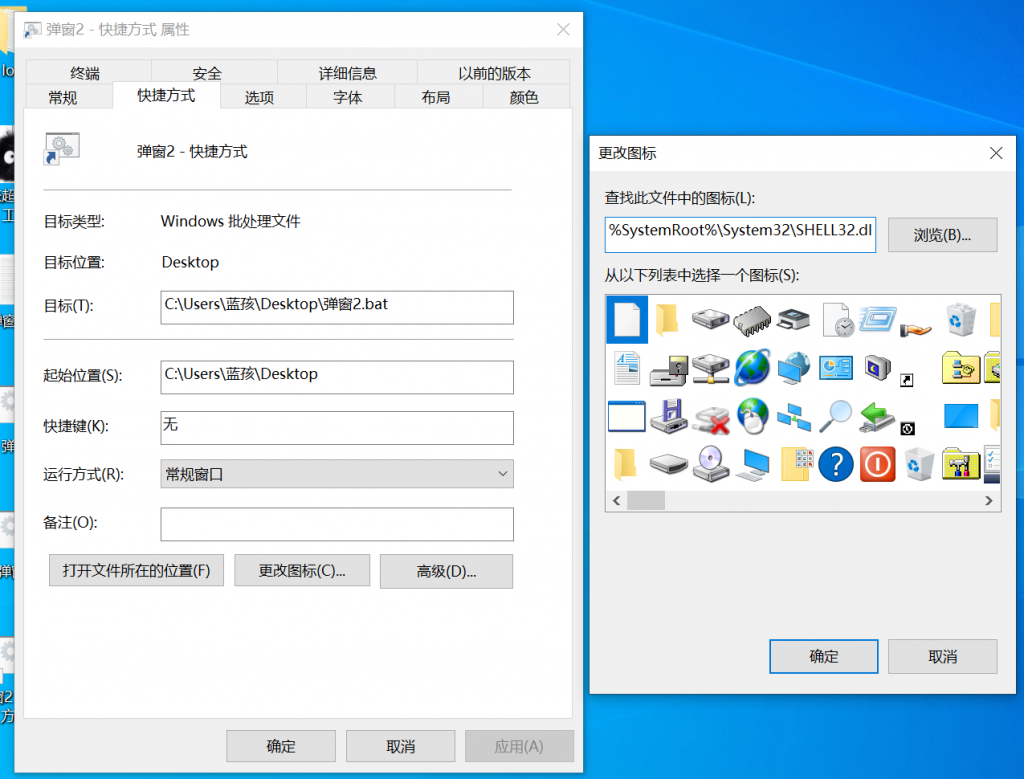This screenshot has height=779, width=1024.
Task: Choose the CD drive disc icon
Action: [711, 464]
